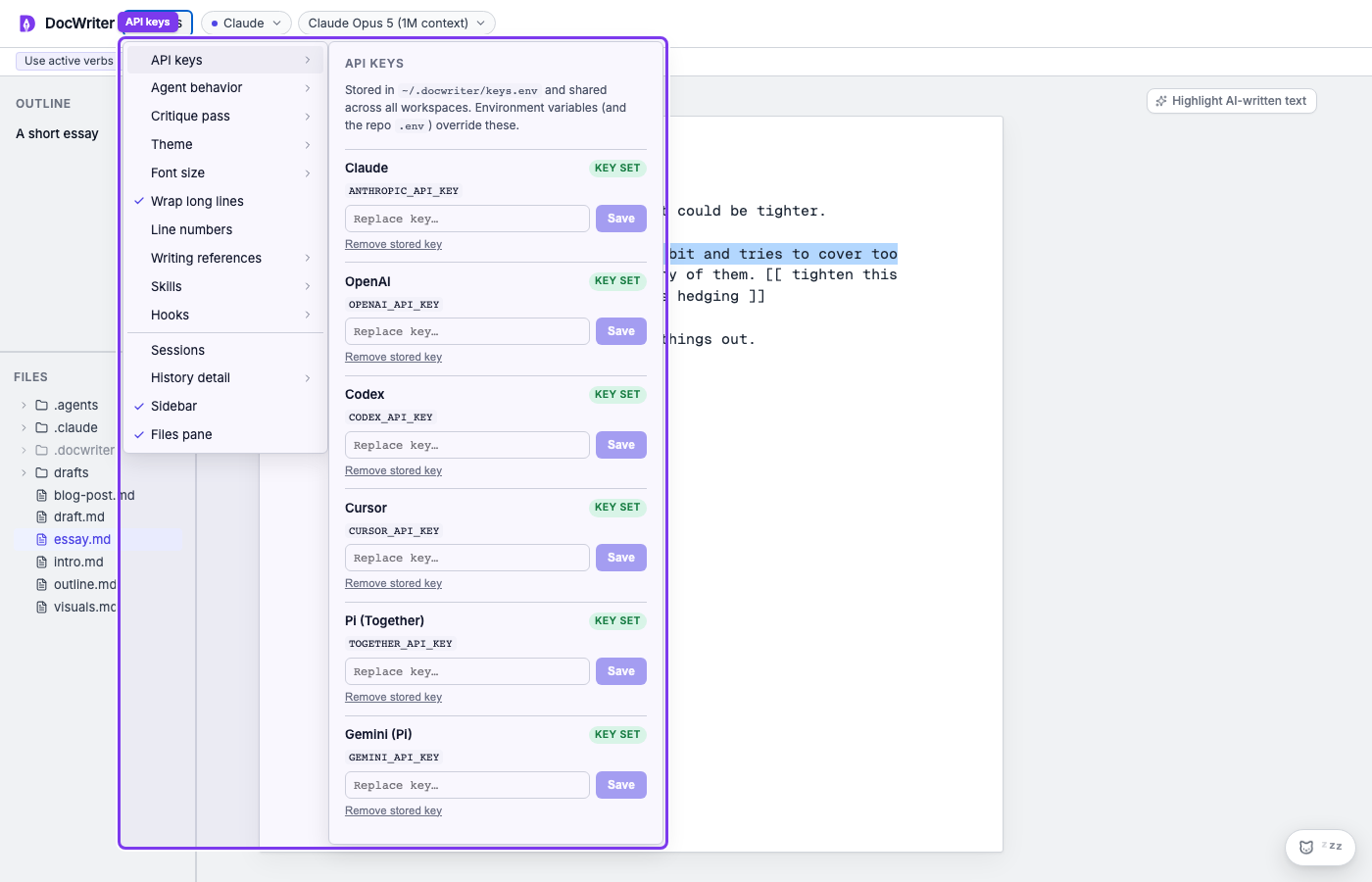Expand the drafts folder chevron

click(x=24, y=472)
